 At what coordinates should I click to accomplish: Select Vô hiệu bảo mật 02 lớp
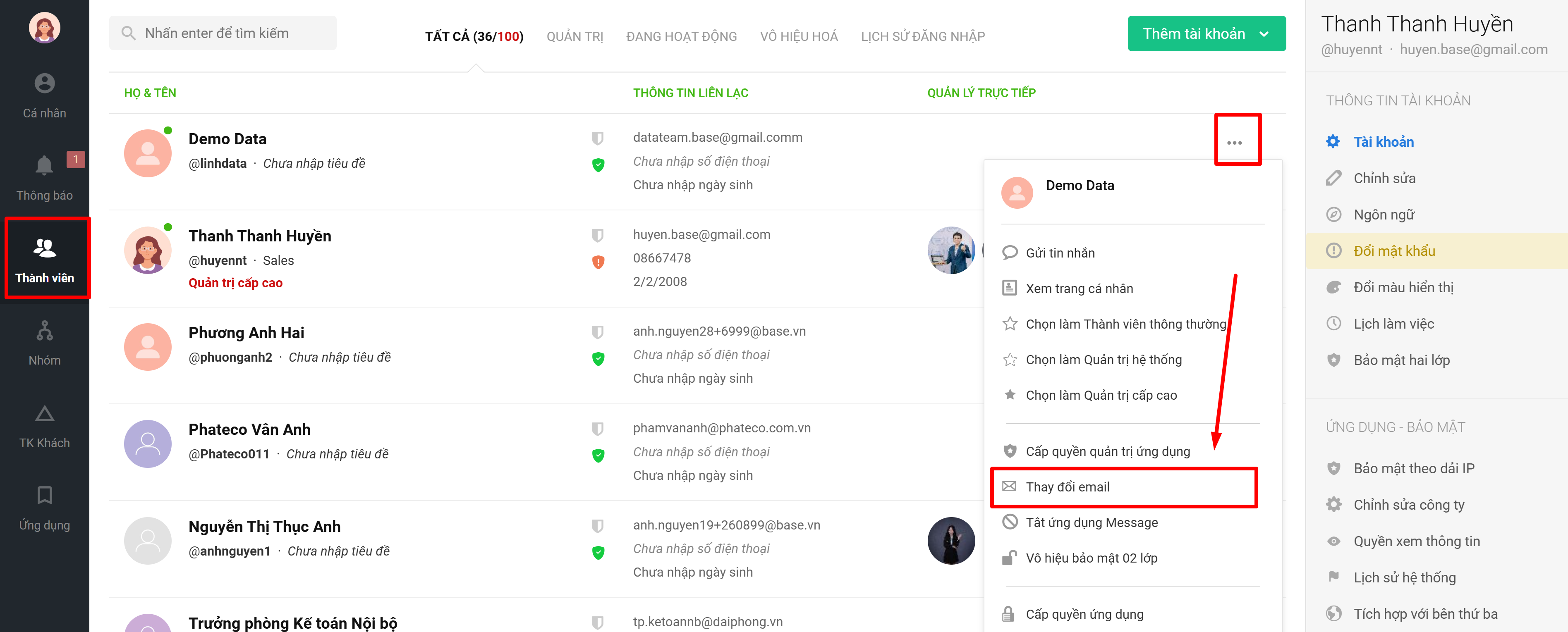coord(1092,558)
